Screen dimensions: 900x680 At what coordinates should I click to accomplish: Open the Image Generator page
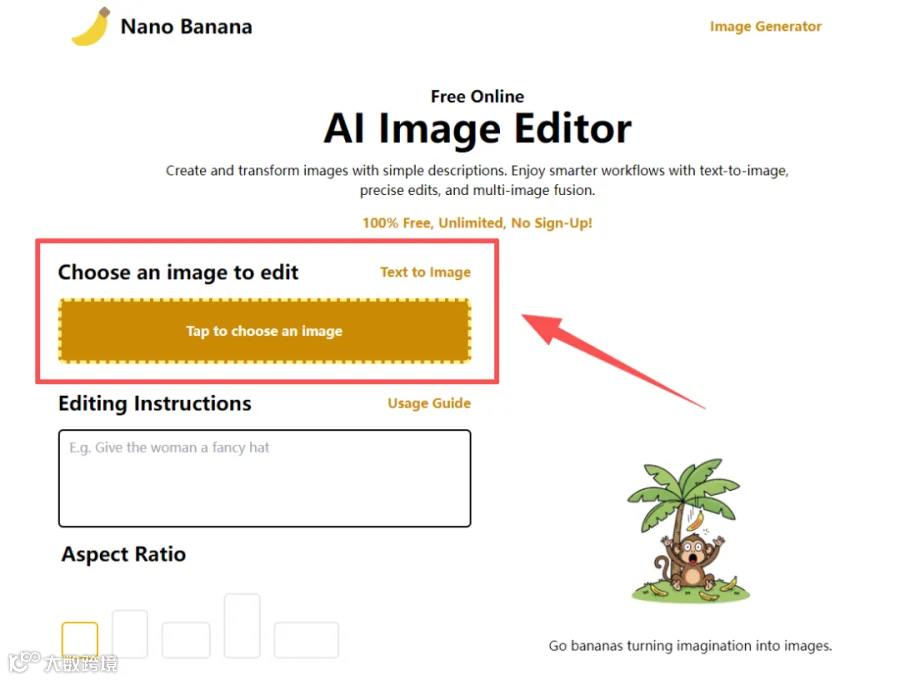point(765,26)
